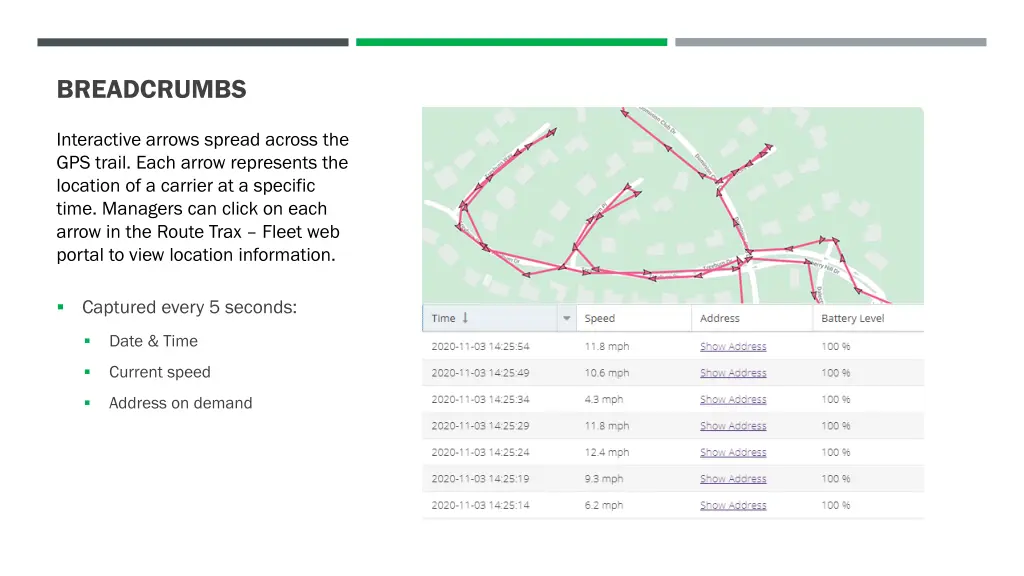Image resolution: width=1024 pixels, height=576 pixels.
Task: Click the Address column header
Action: [x=720, y=318]
